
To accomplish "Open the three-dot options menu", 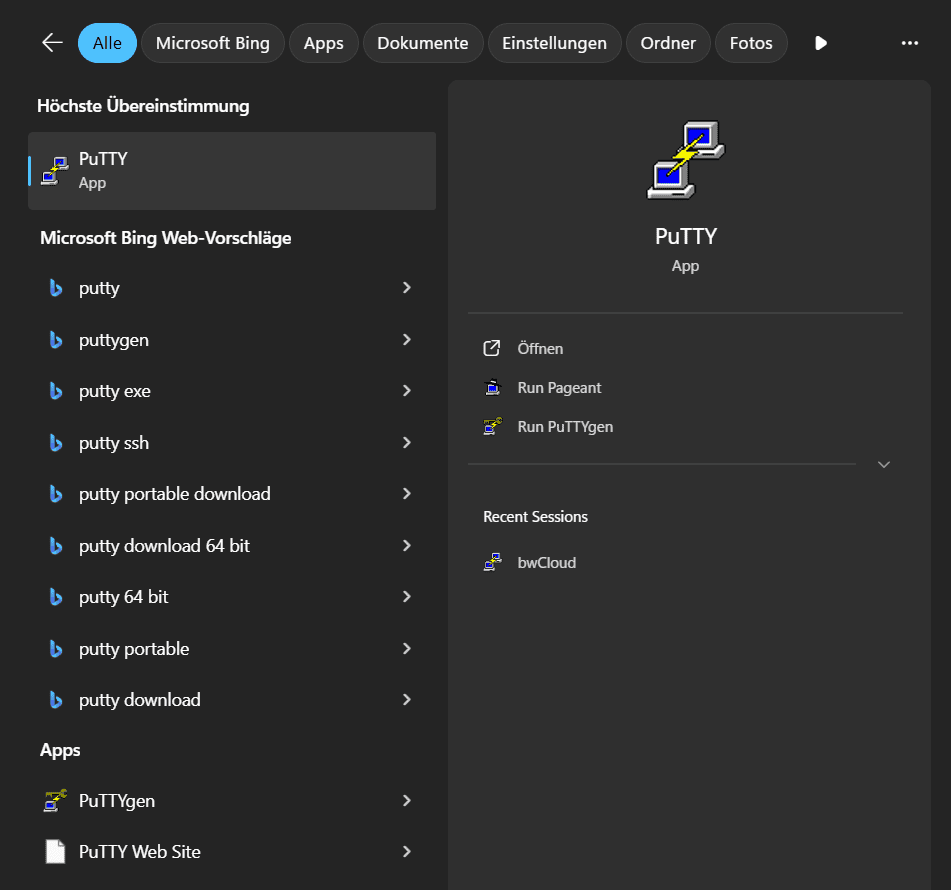I will tap(910, 43).
